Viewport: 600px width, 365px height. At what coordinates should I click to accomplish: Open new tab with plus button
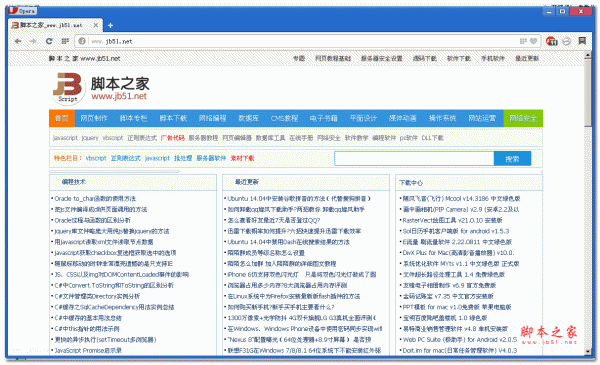[x=110, y=26]
